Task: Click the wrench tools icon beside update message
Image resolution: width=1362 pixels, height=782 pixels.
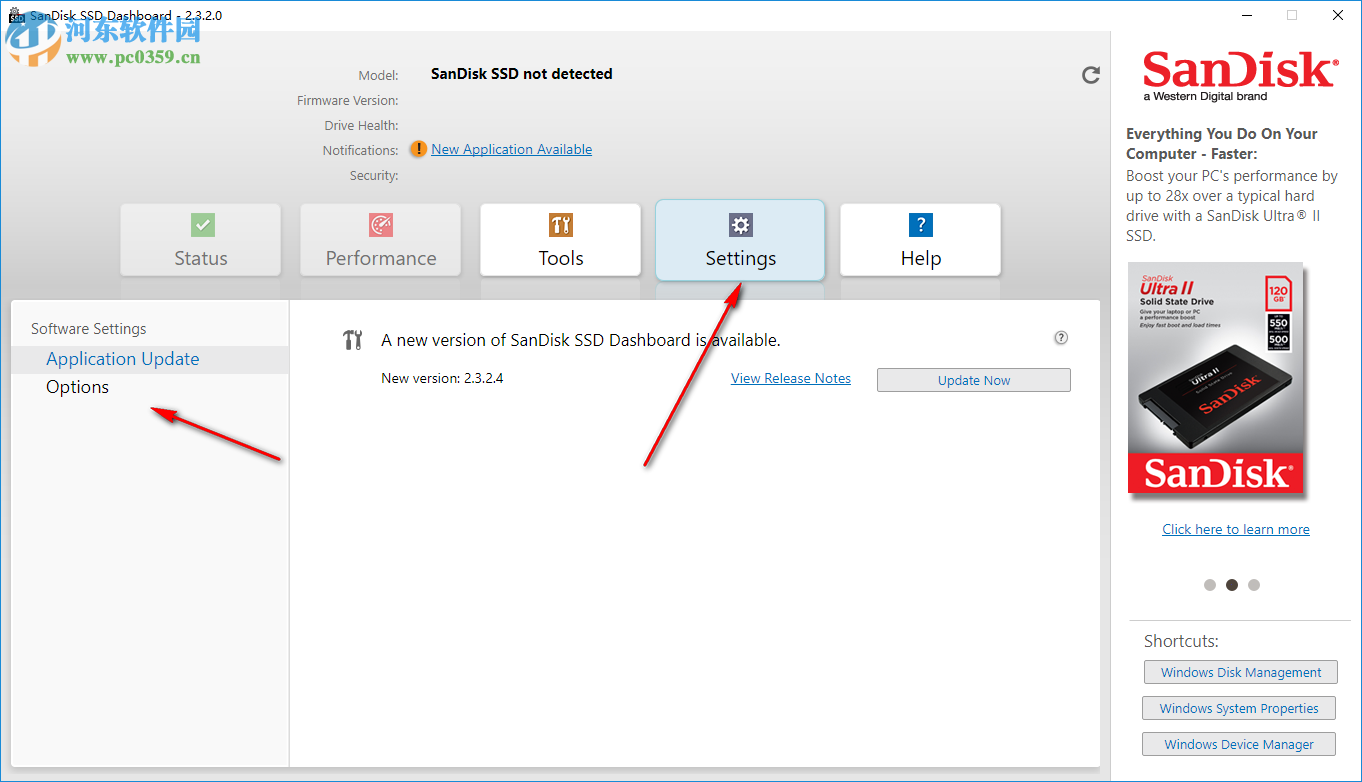Action: [352, 340]
